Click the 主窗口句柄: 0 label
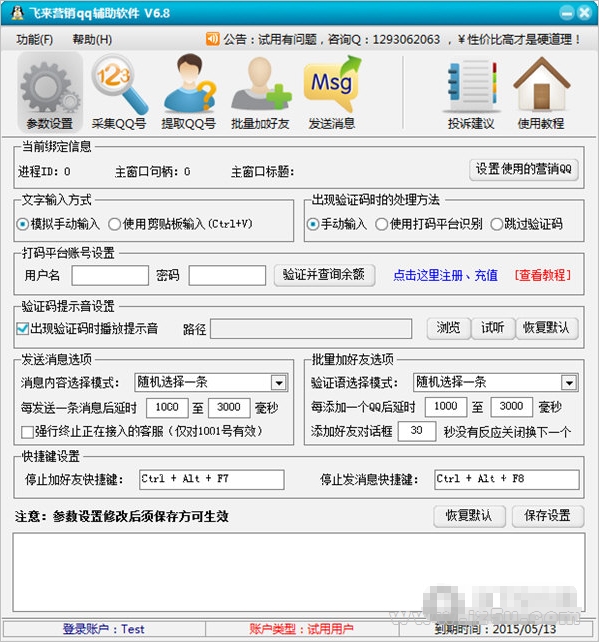This screenshot has width=599, height=642. point(153,172)
